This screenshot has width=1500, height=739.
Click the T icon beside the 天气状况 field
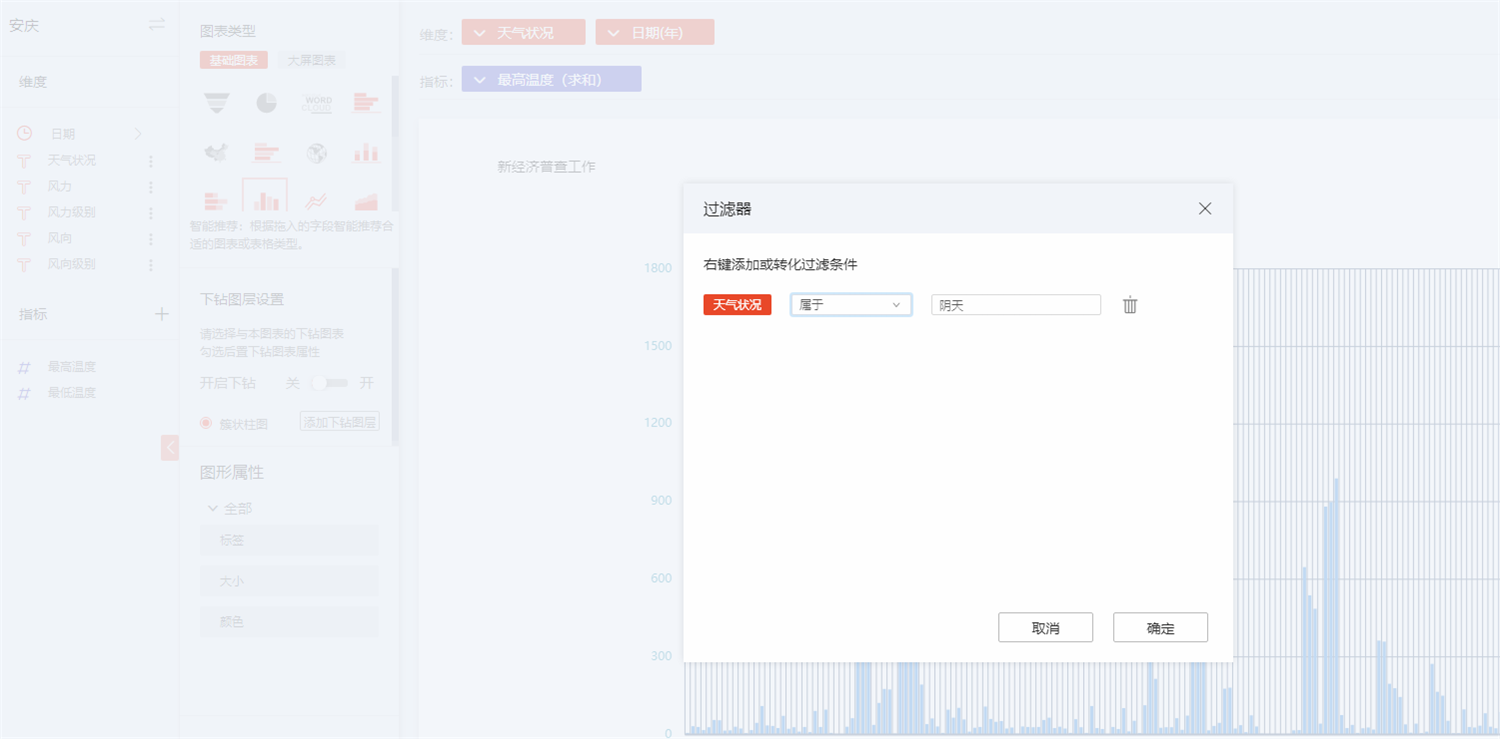click(x=24, y=160)
